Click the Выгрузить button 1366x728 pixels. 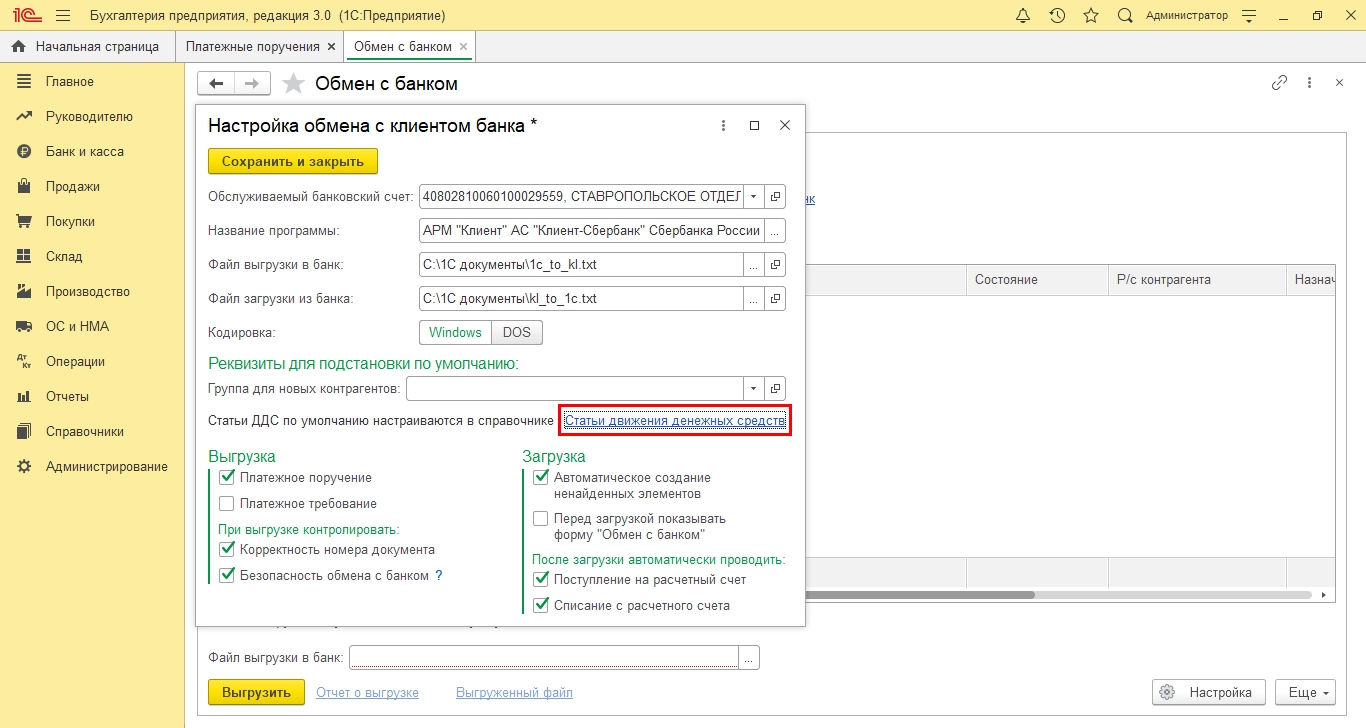[256, 692]
